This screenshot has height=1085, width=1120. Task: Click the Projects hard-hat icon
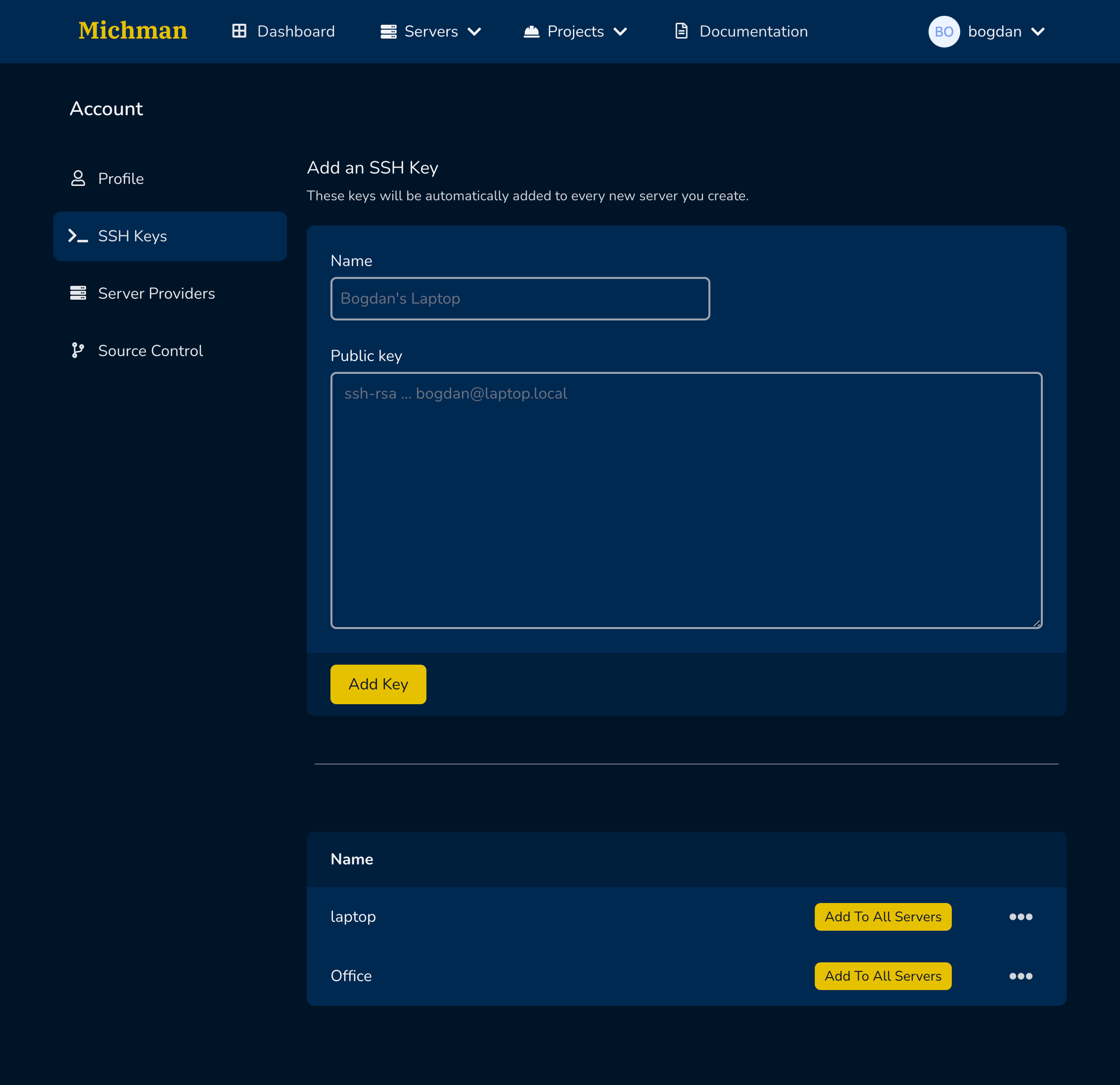point(531,32)
